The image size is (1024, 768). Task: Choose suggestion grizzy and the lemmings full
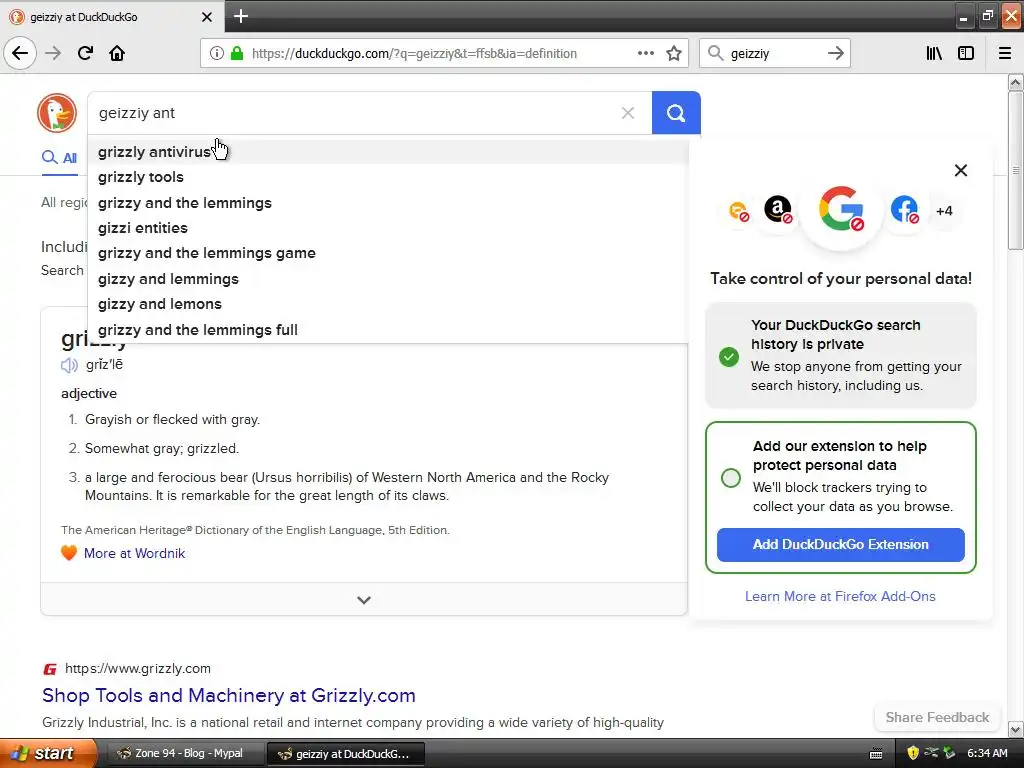[389, 330]
